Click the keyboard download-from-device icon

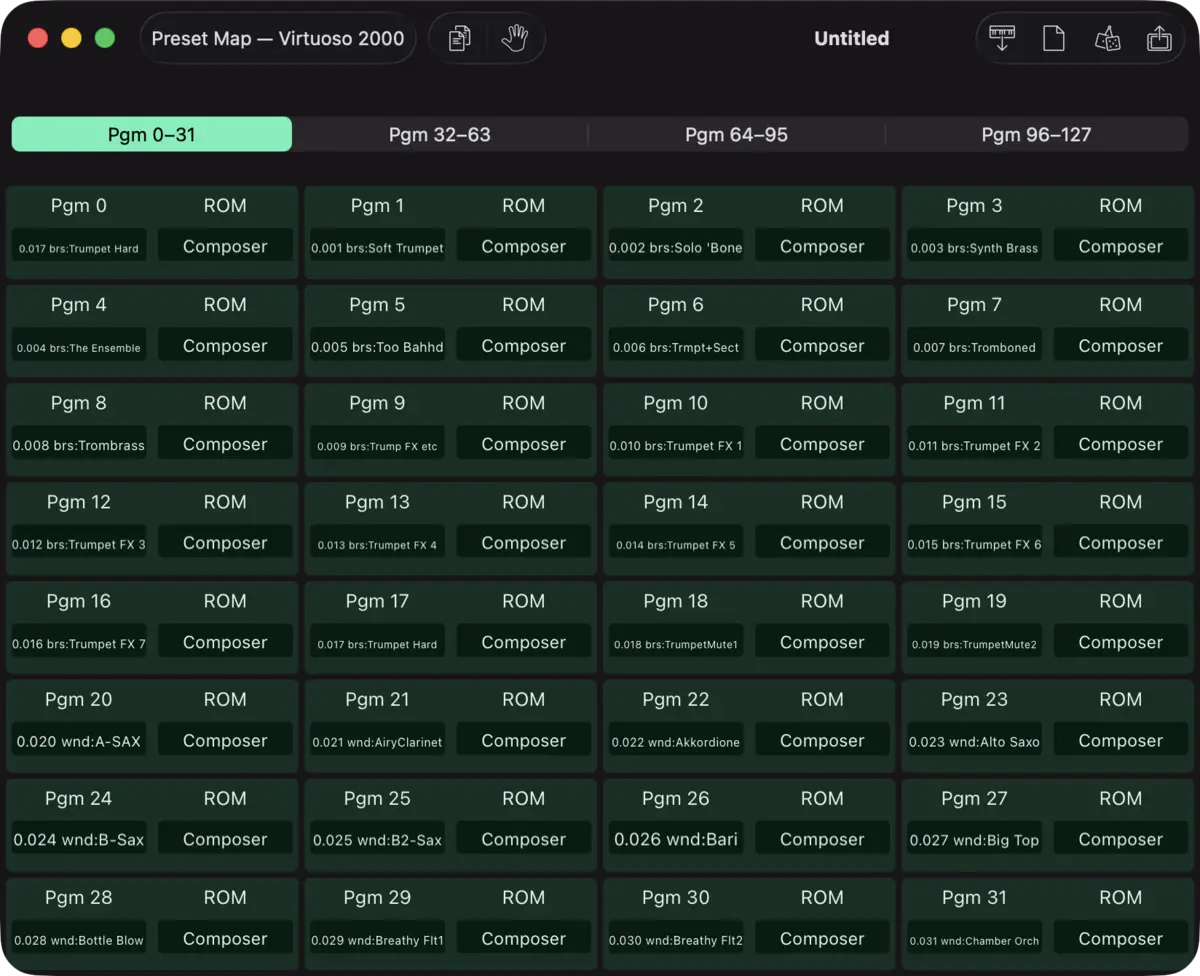point(1001,39)
